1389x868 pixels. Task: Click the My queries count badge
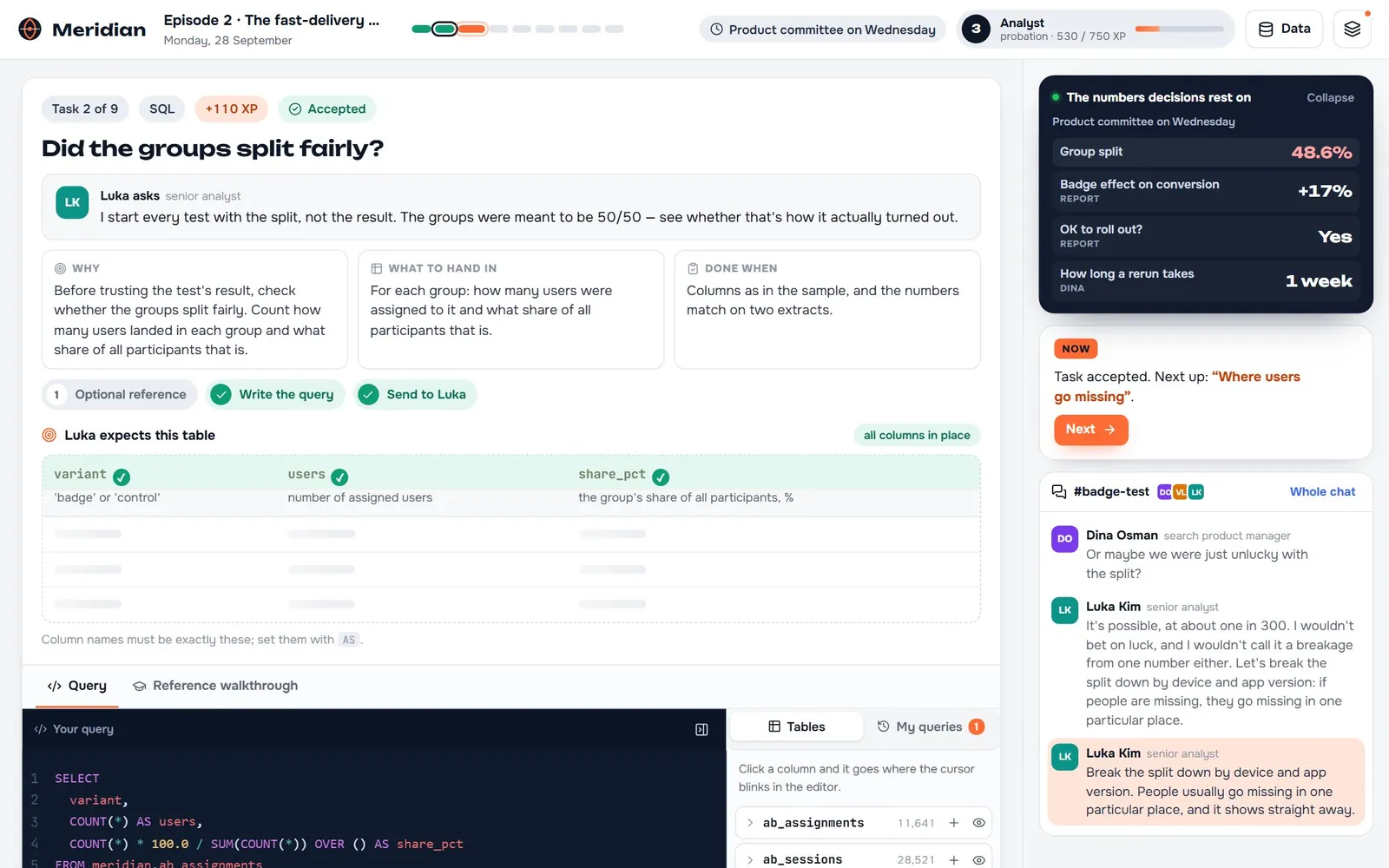pyautogui.click(x=977, y=727)
